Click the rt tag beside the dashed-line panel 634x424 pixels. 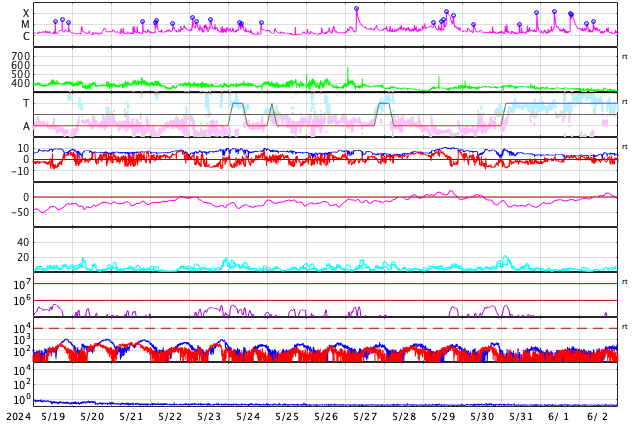click(624, 327)
